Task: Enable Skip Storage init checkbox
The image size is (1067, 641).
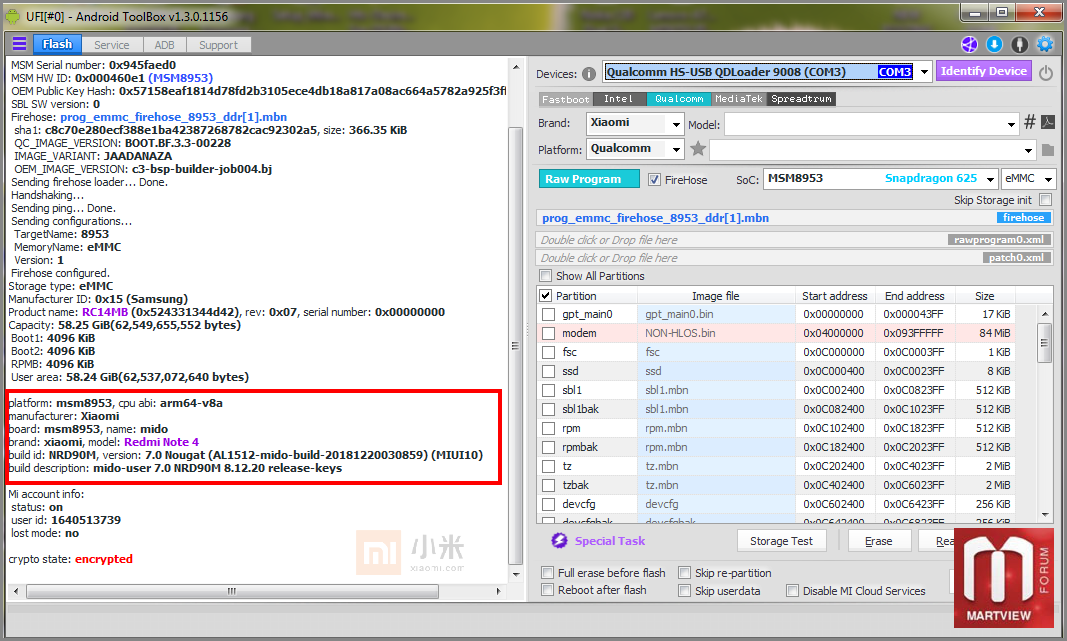Action: tap(1046, 199)
